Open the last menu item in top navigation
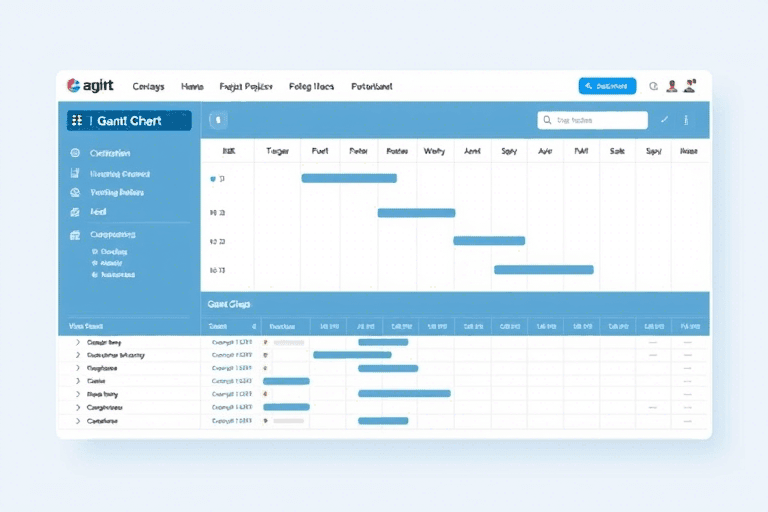This screenshot has height=512, width=768. 371,87
